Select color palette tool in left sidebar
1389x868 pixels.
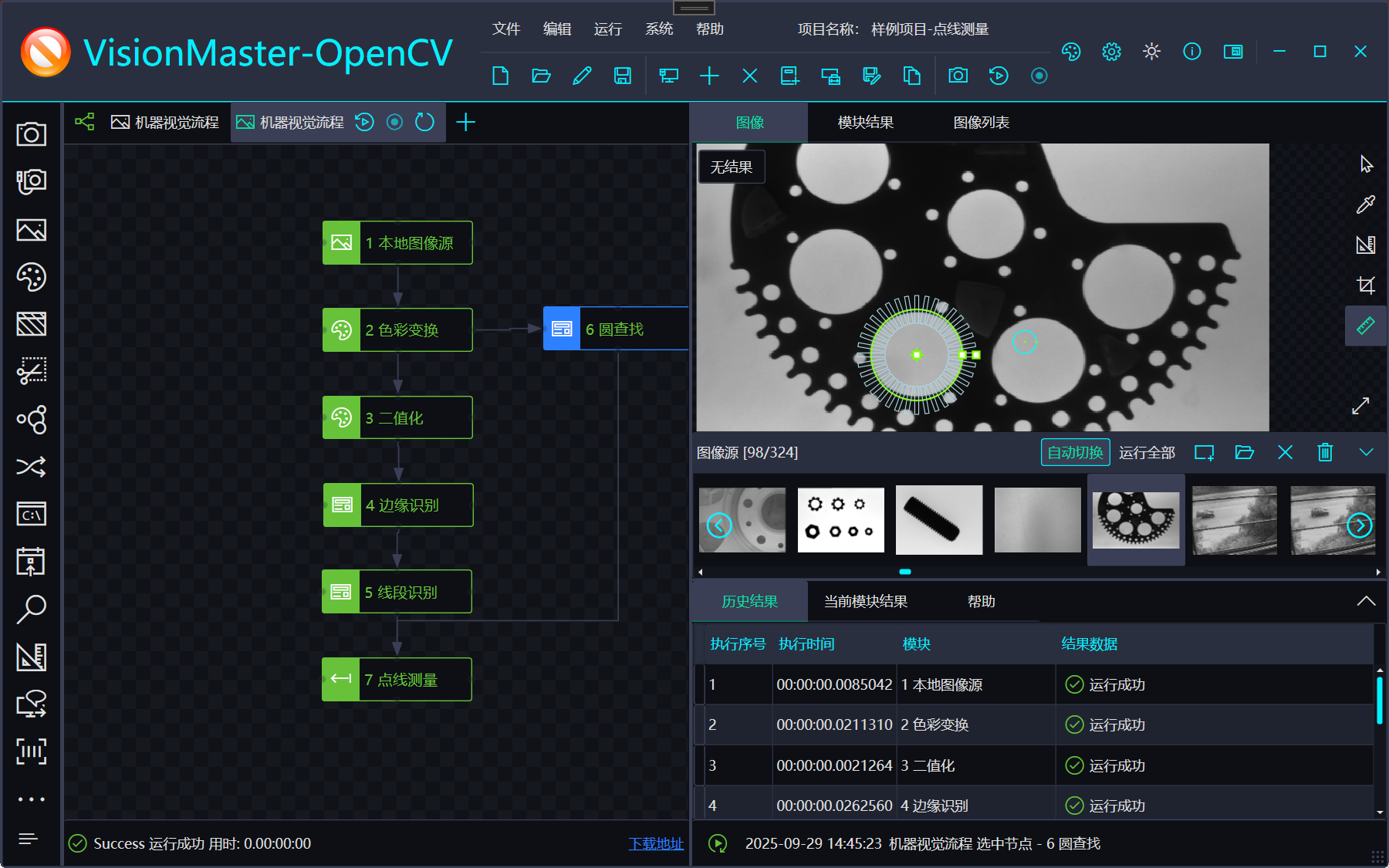point(32,277)
